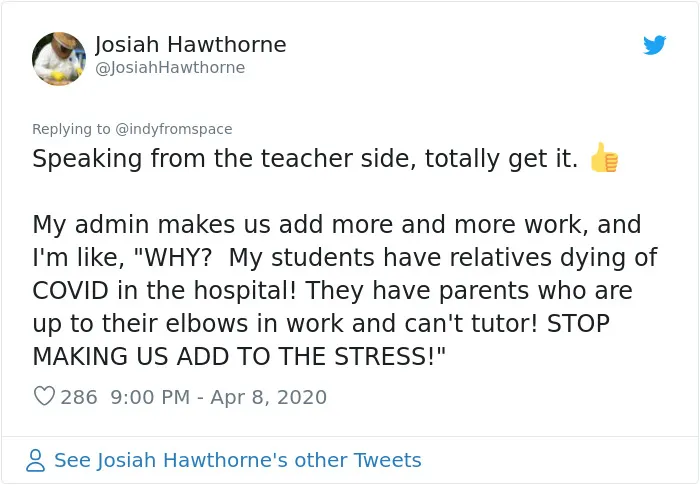The height and width of the screenshot is (485, 700).
Task: Click the @JosiahHawthorne handle
Action: [x=170, y=67]
